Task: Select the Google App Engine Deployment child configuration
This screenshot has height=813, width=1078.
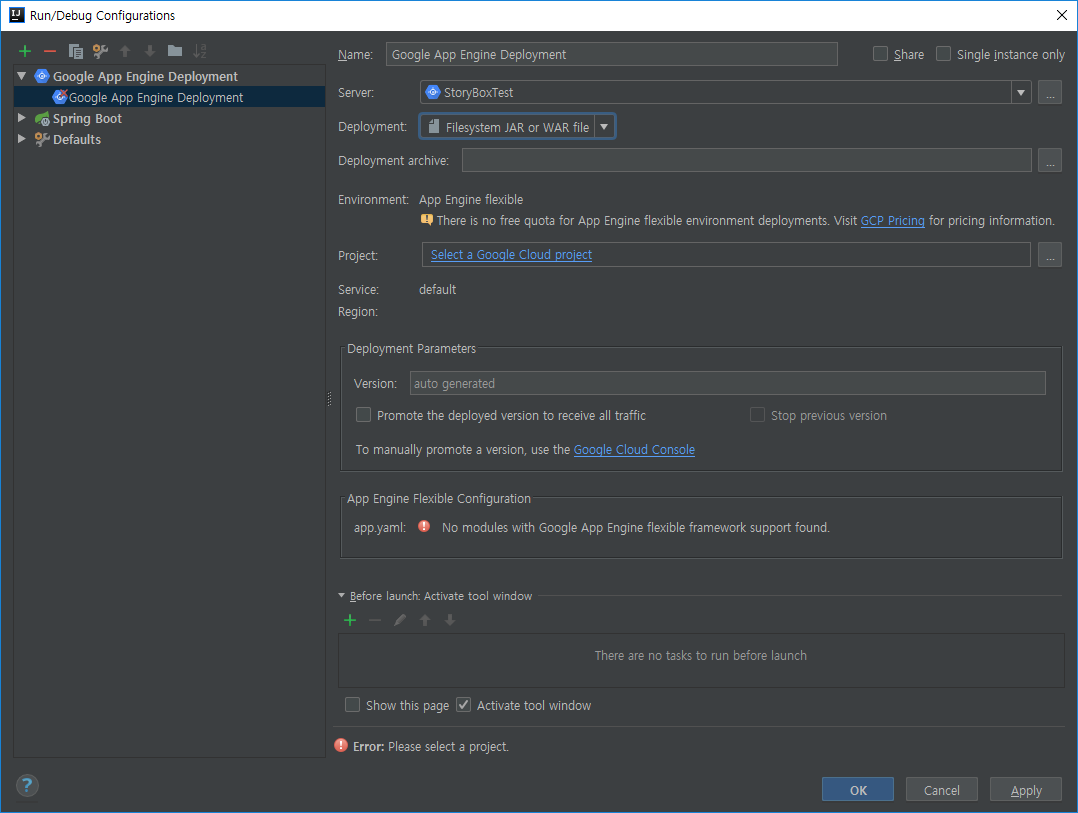Action: point(169,97)
